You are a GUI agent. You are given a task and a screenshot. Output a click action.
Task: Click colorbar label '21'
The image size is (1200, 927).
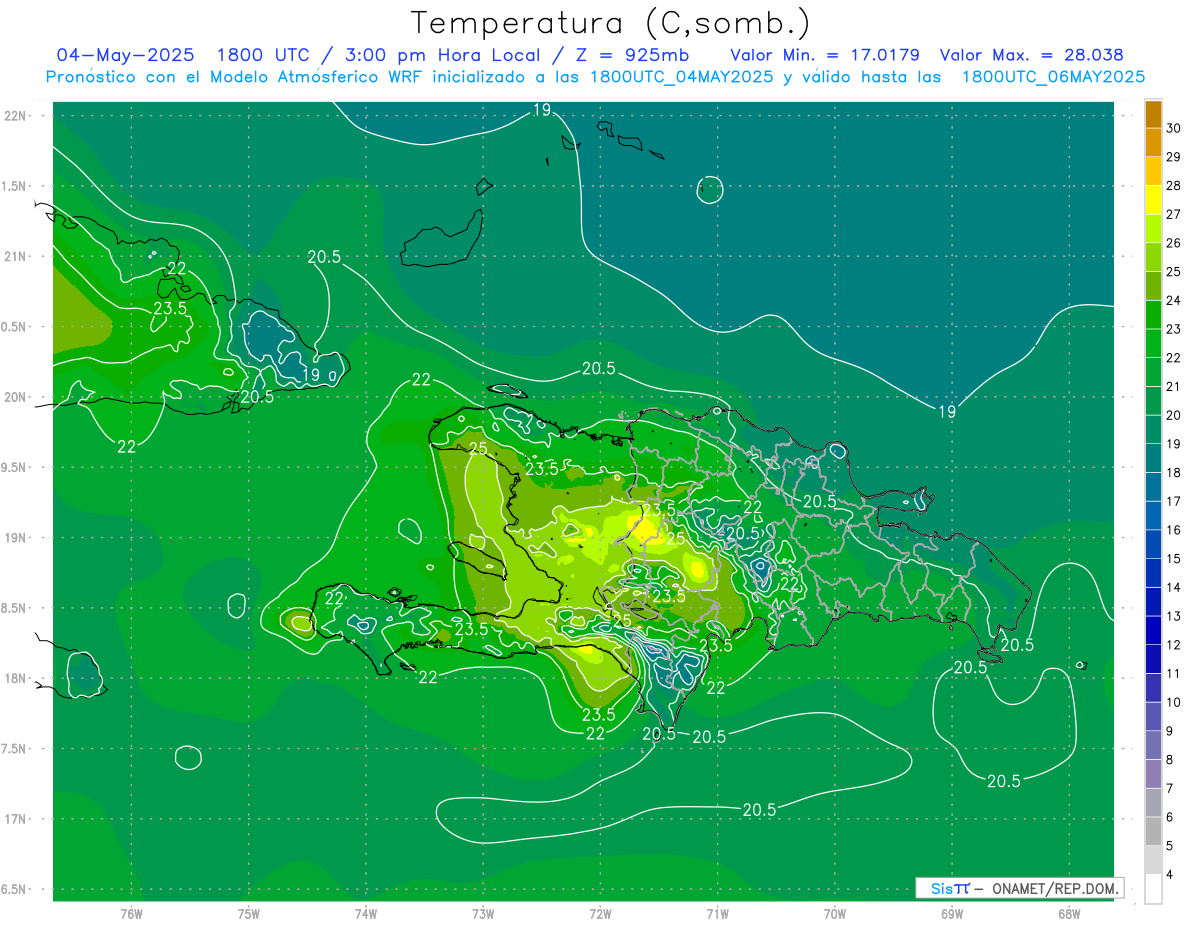(x=1174, y=387)
